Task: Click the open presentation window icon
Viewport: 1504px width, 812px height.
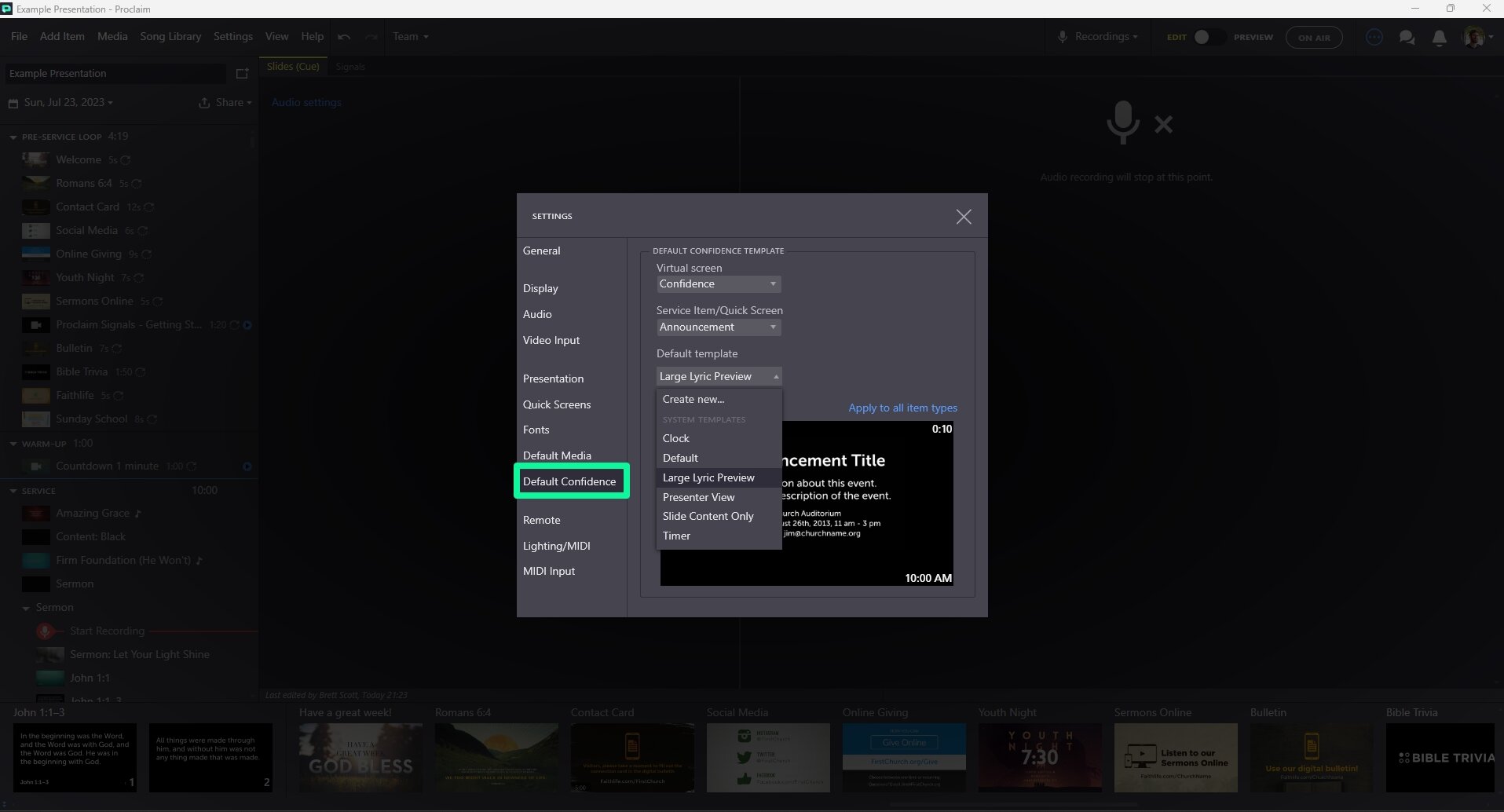Action: coord(242,74)
